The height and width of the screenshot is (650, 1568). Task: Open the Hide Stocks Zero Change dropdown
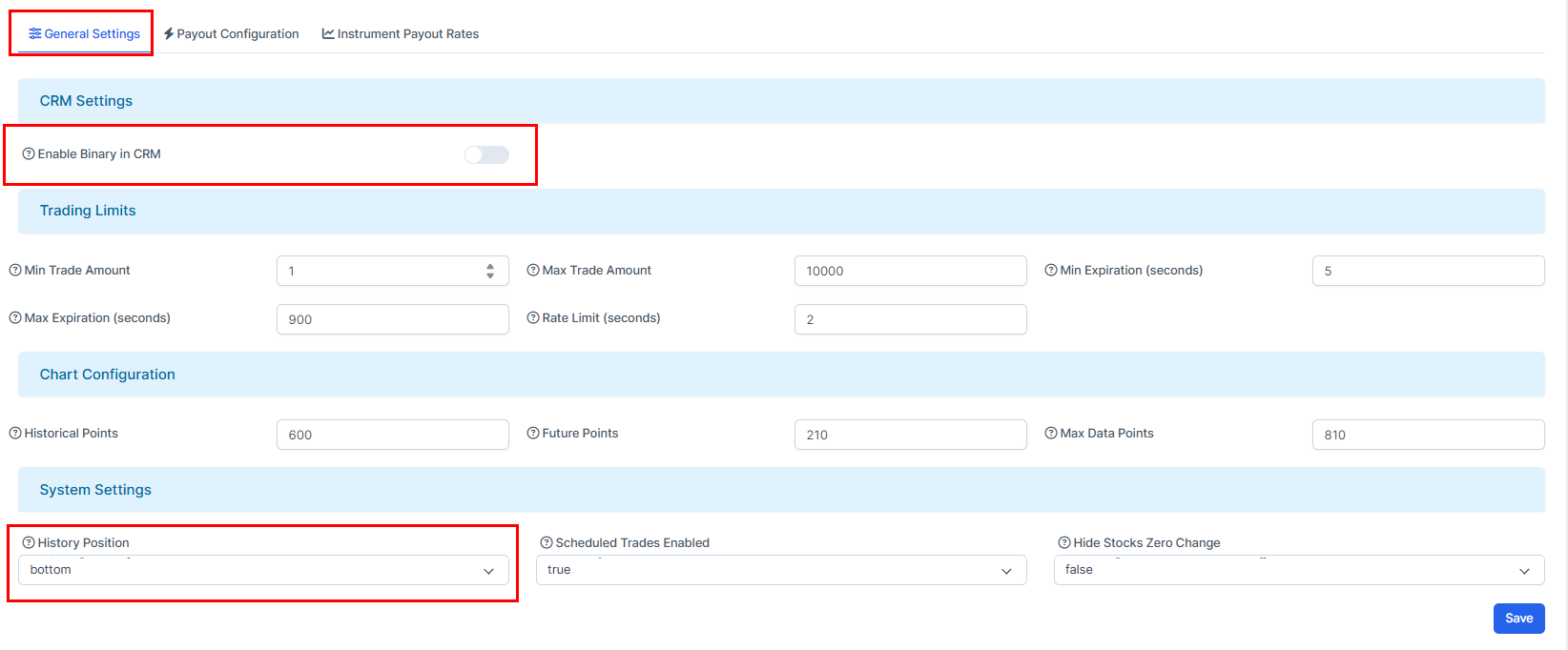(x=1298, y=570)
